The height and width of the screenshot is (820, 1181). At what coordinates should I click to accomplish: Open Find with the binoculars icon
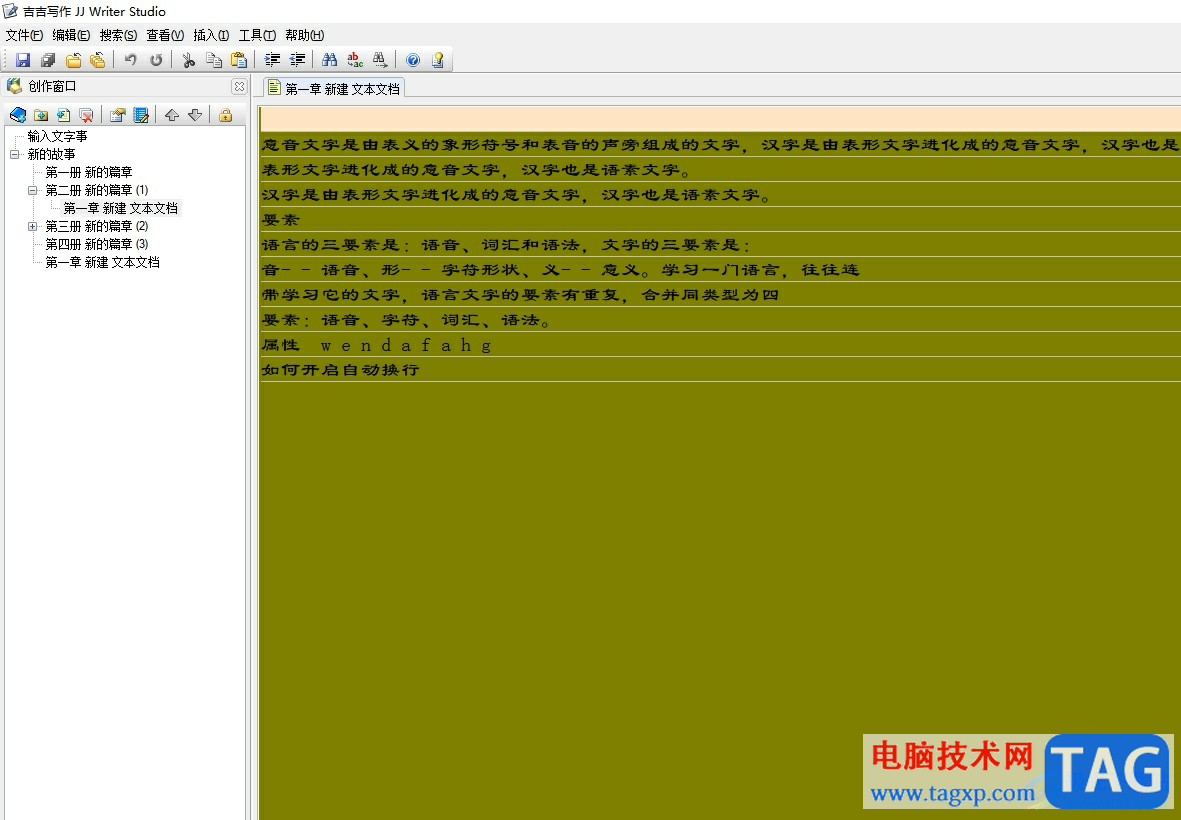tap(329, 59)
